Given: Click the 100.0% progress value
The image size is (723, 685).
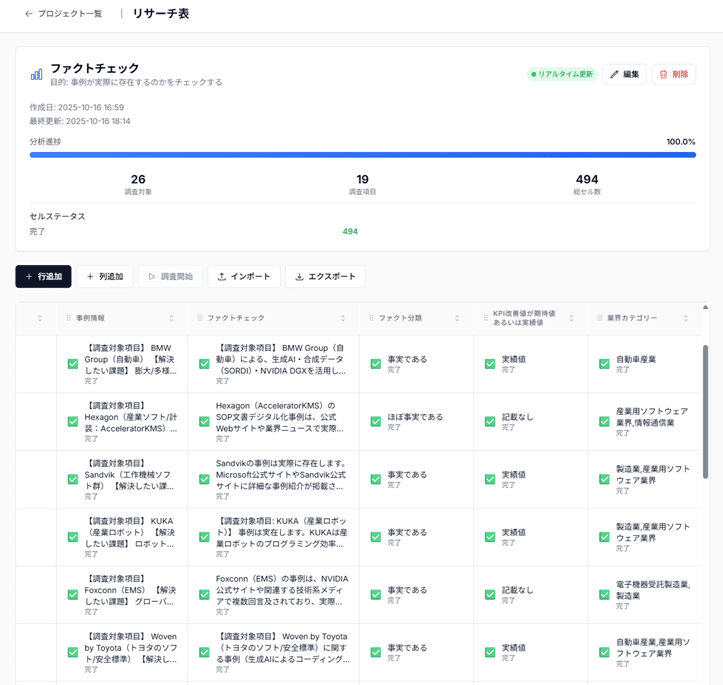Looking at the screenshot, I should [681, 142].
